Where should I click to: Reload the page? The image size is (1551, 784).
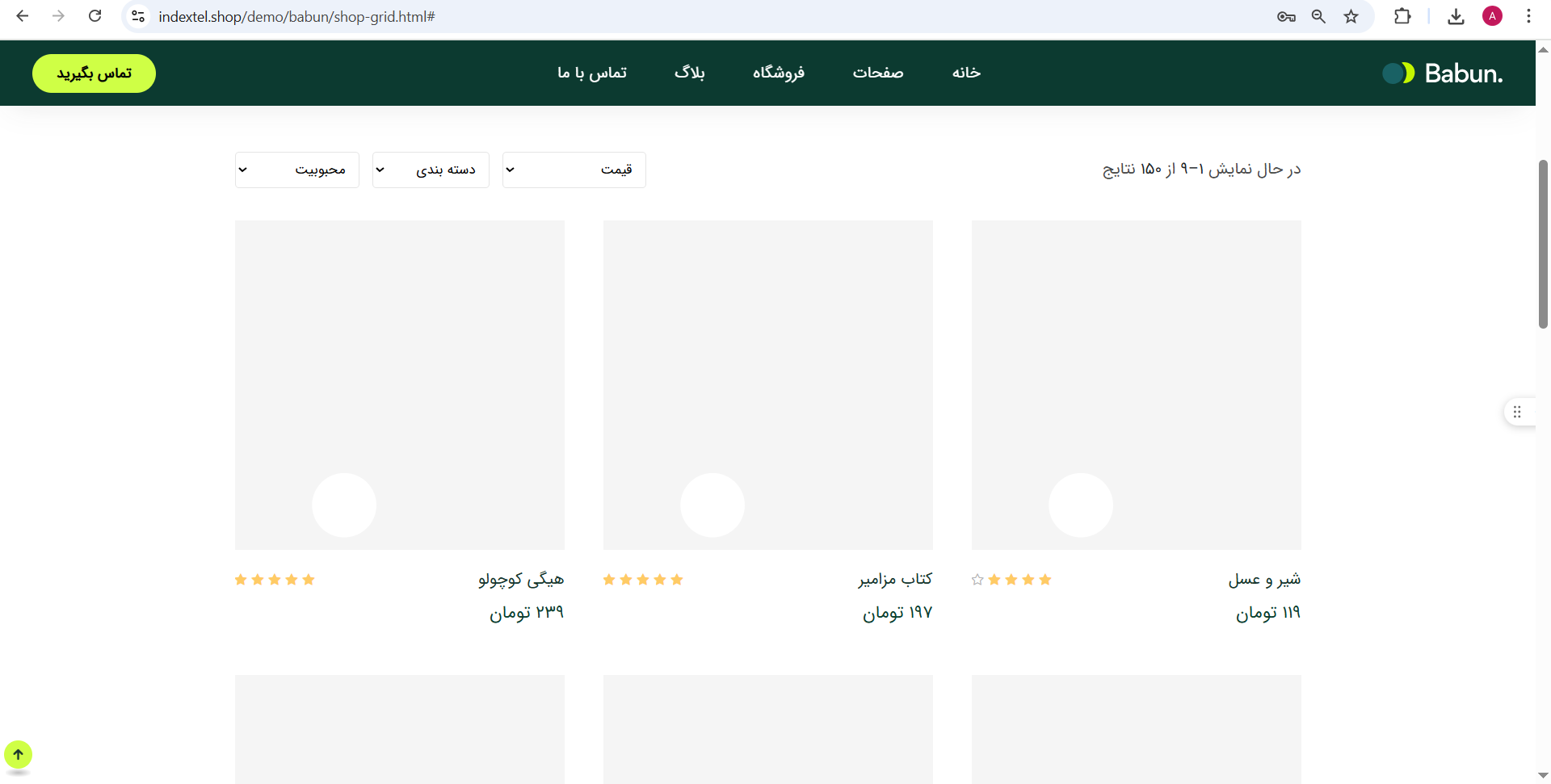[95, 16]
